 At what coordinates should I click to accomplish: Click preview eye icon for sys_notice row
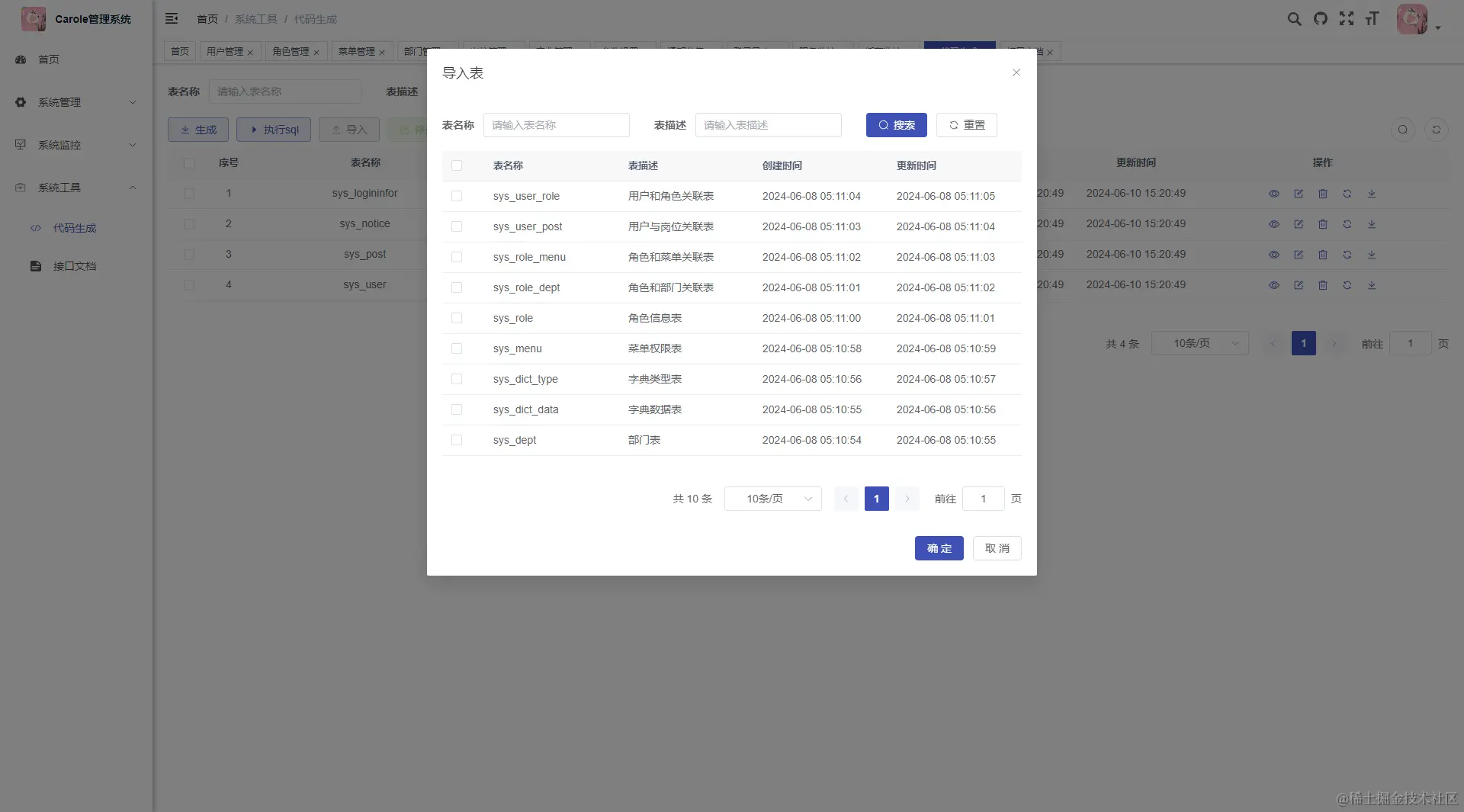point(1274,224)
